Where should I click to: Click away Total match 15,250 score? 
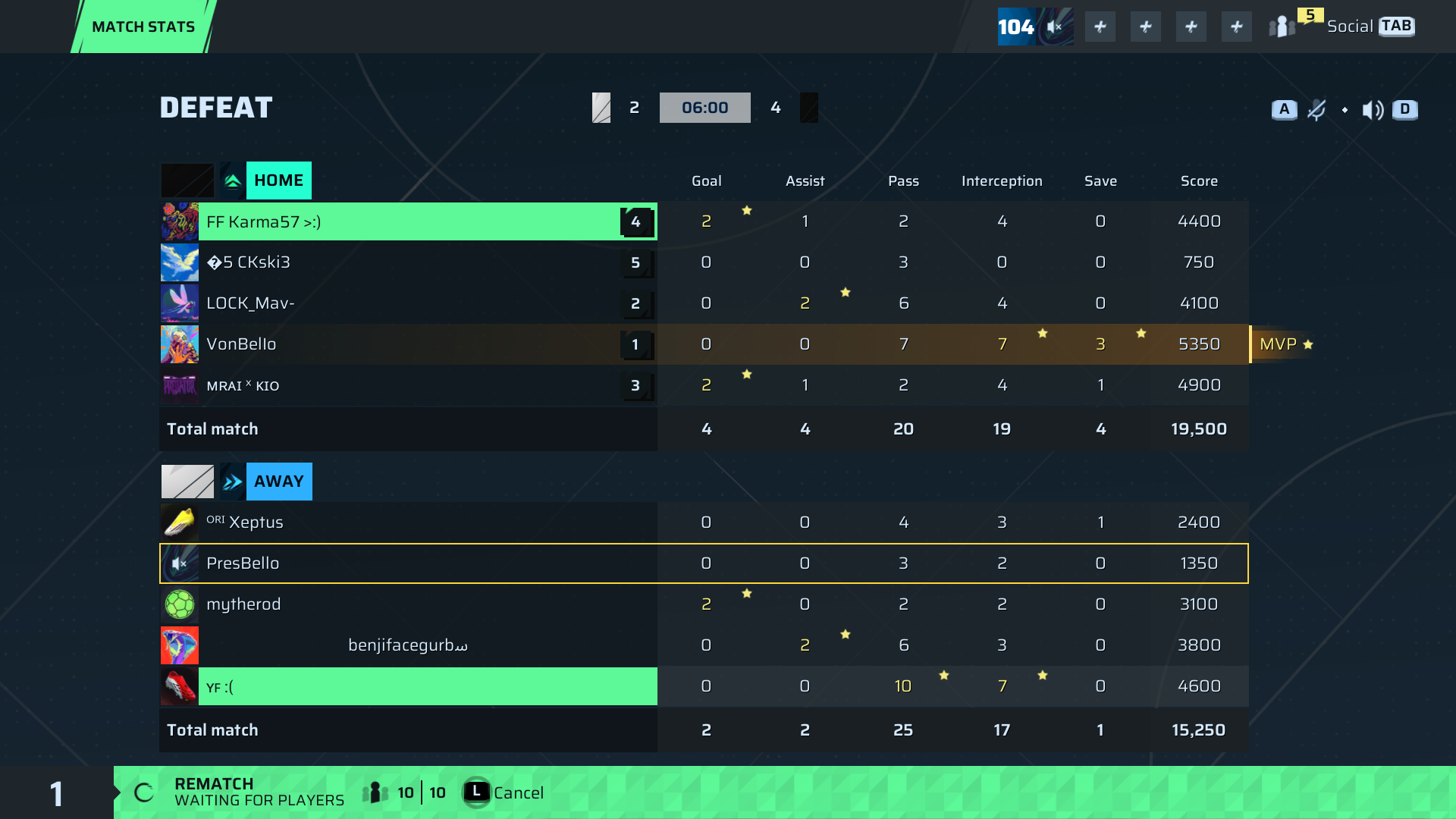click(1199, 730)
